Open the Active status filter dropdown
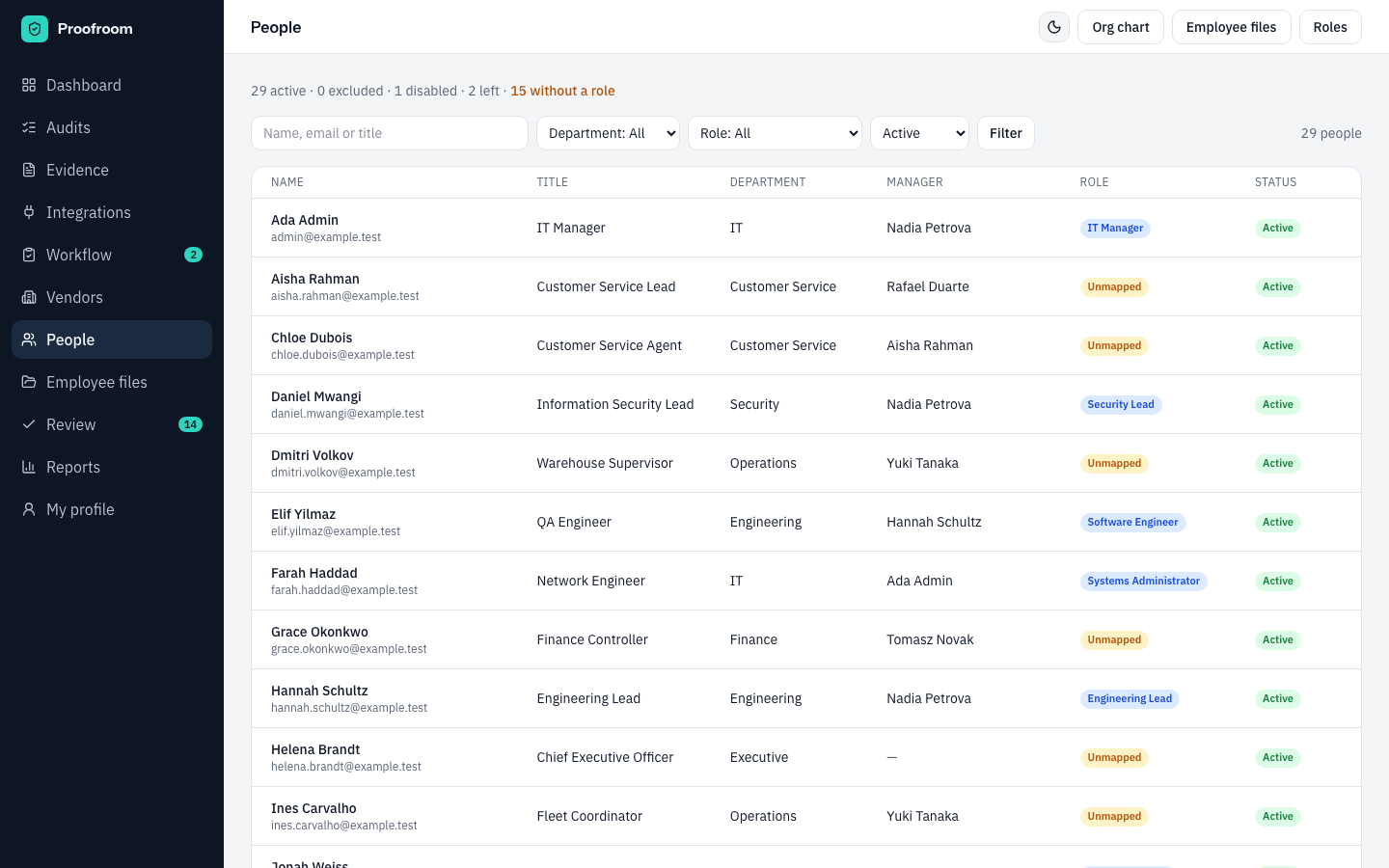Screen dimensions: 1389x868 click(919, 133)
